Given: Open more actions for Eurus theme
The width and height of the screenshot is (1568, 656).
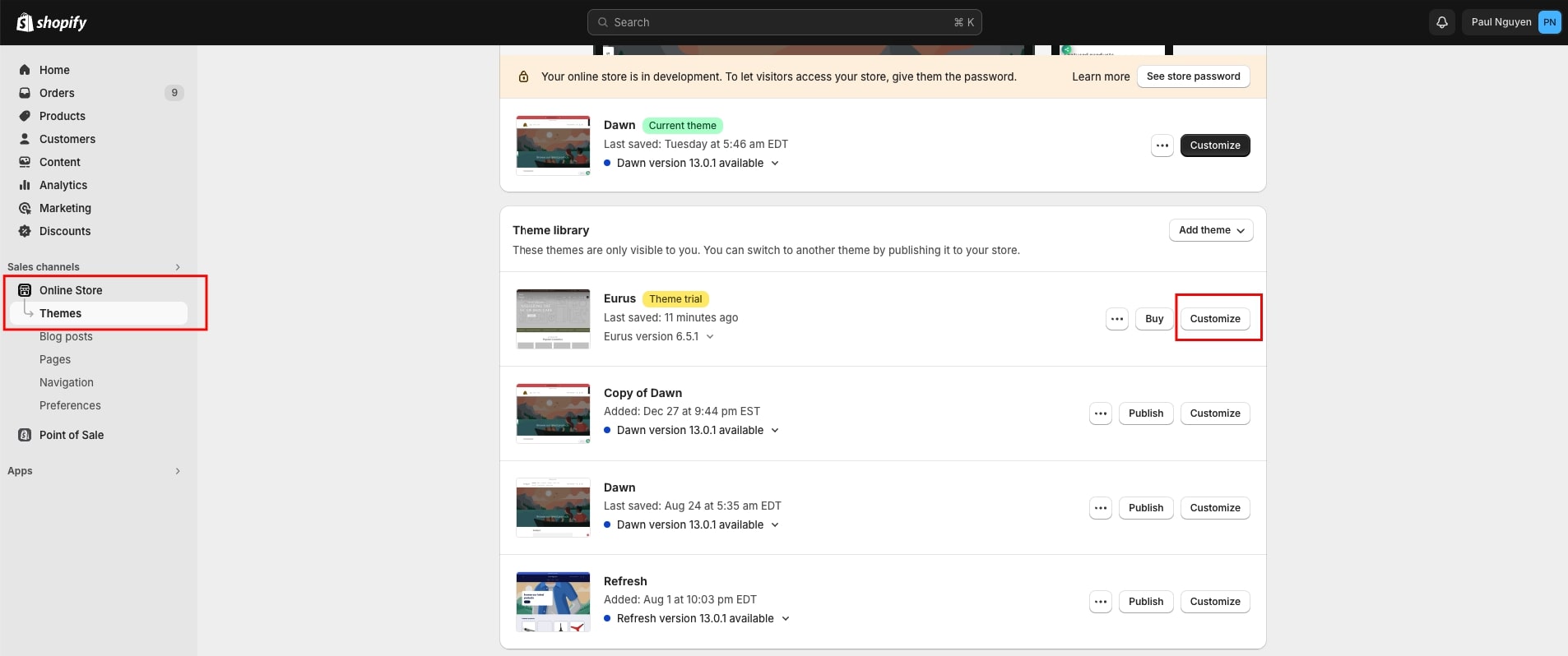Looking at the screenshot, I should click(x=1116, y=319).
